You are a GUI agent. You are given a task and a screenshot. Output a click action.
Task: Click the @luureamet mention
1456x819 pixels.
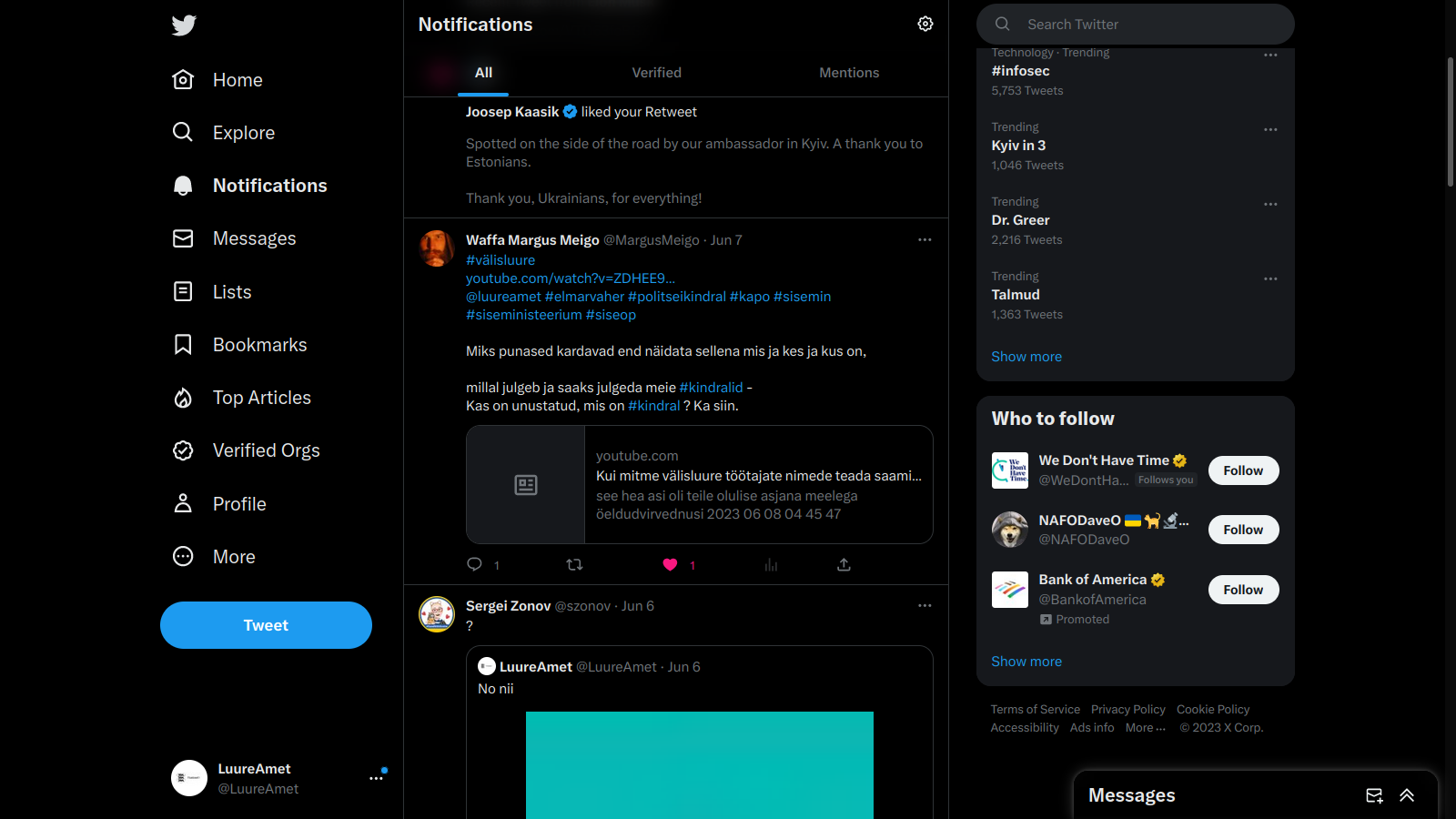point(503,297)
